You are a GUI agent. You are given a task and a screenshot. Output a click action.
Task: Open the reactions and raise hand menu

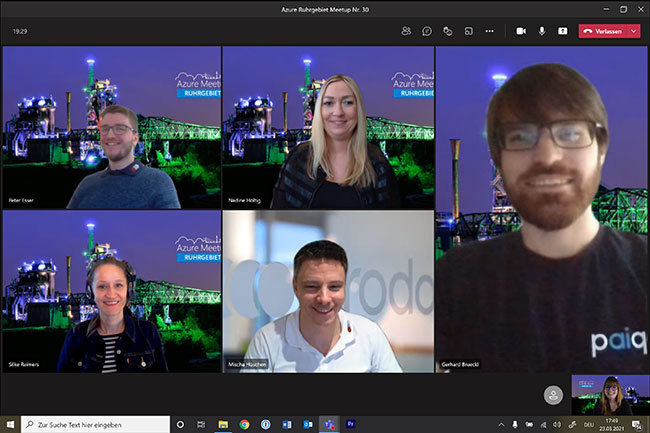coord(448,31)
